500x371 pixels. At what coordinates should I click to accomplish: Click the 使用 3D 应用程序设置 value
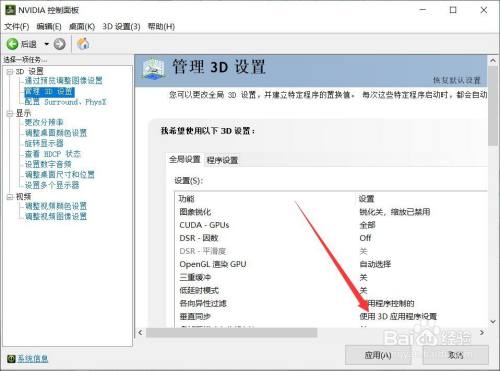coord(398,316)
